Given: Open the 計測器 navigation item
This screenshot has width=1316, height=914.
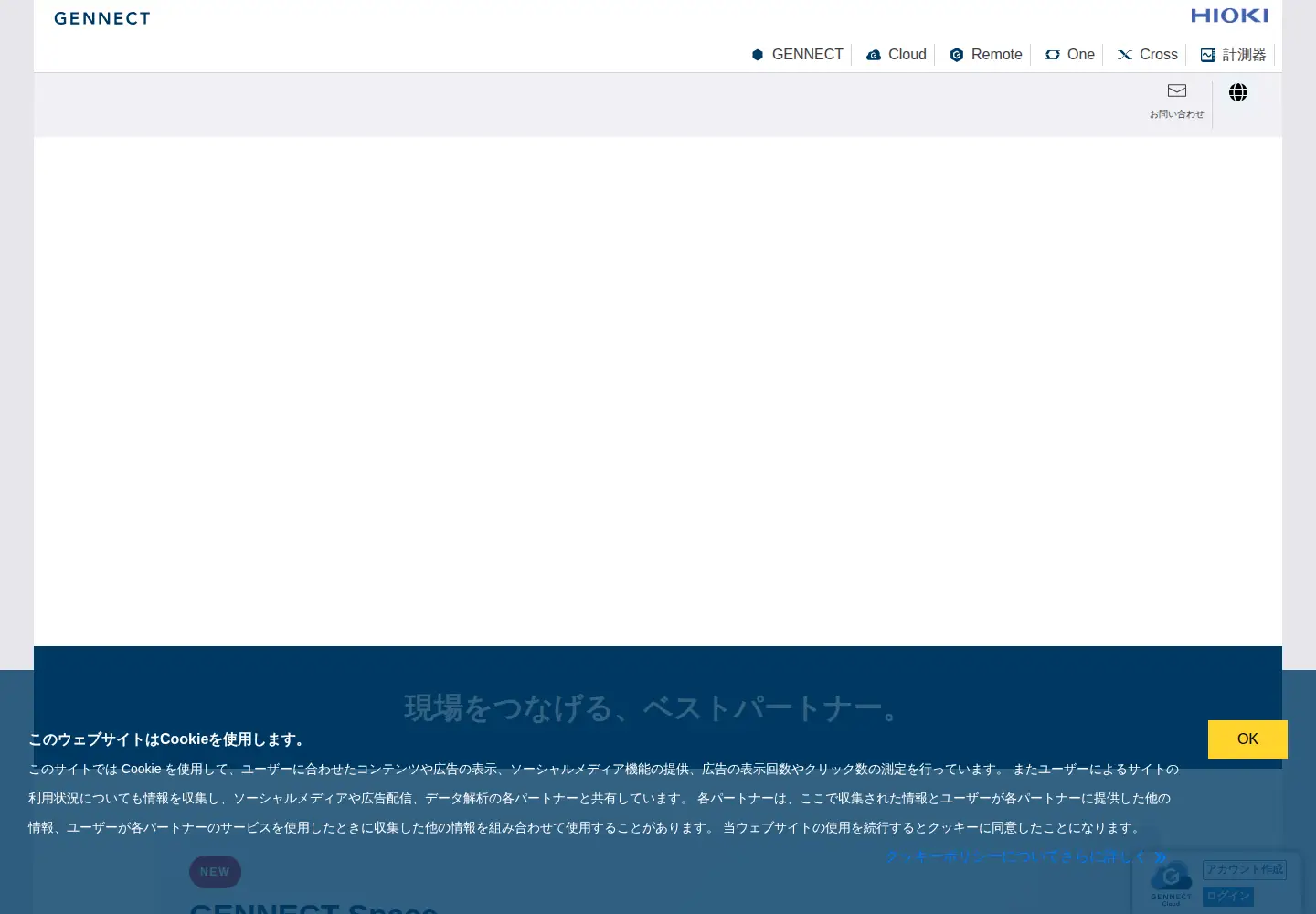Looking at the screenshot, I should pos(1234,55).
